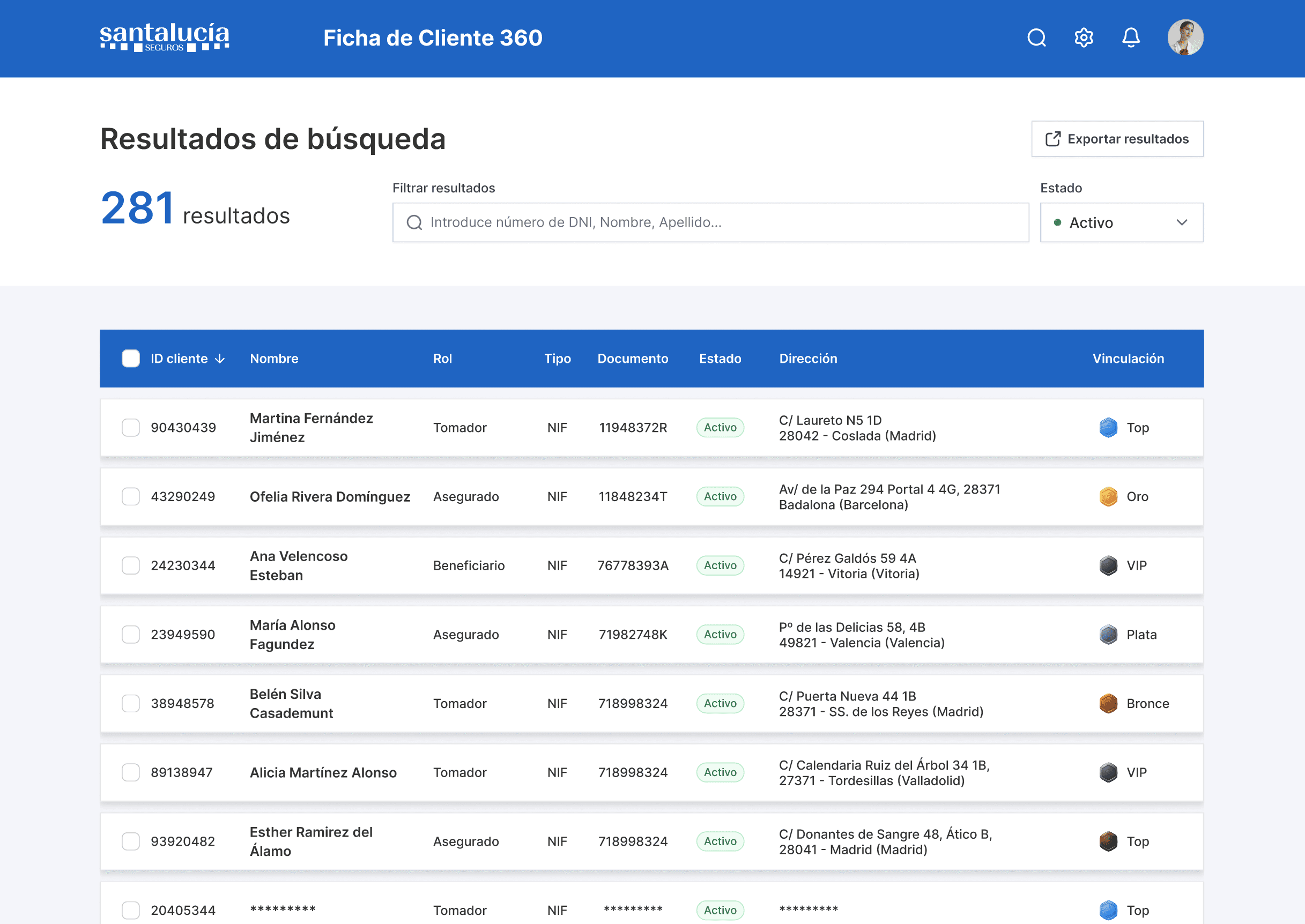Viewport: 1305px width, 924px height.
Task: Open settings via the gear icon
Action: tap(1084, 38)
